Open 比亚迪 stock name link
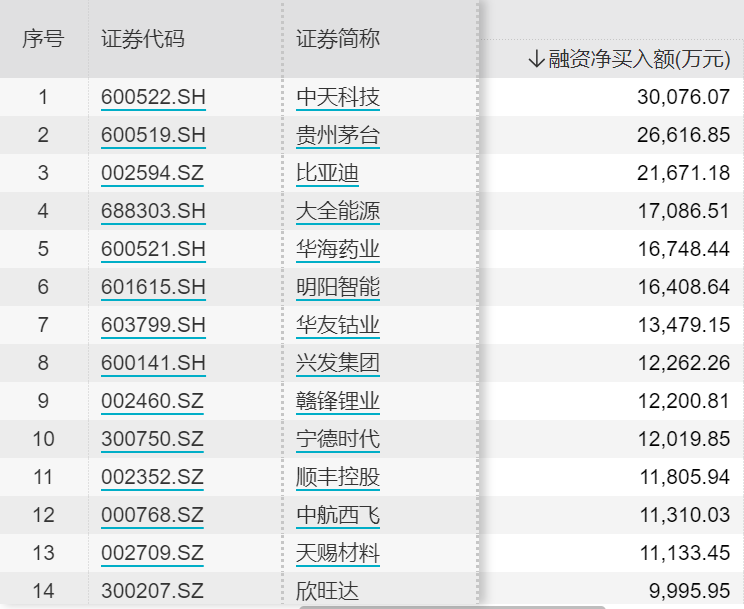 [327, 173]
